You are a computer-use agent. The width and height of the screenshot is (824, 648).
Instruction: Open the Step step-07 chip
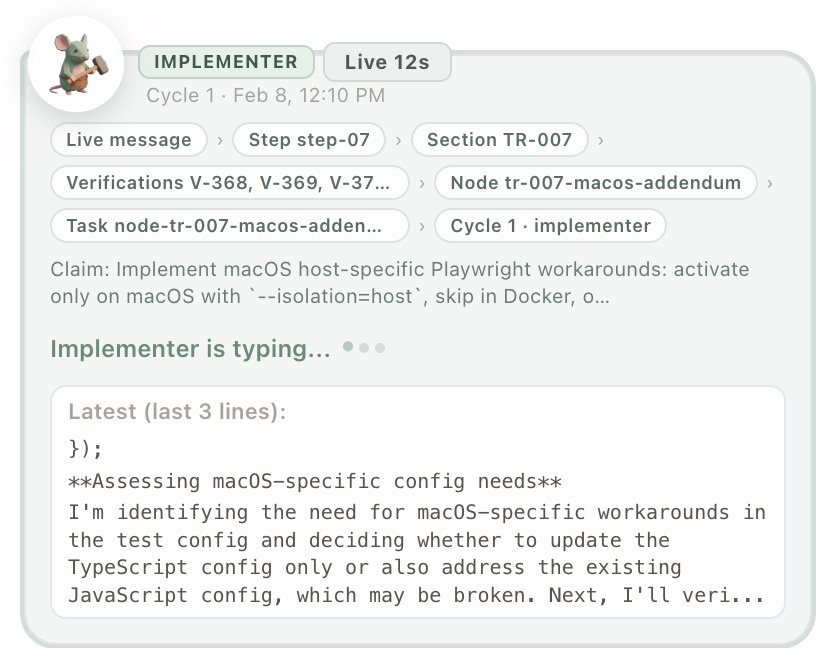click(309, 140)
